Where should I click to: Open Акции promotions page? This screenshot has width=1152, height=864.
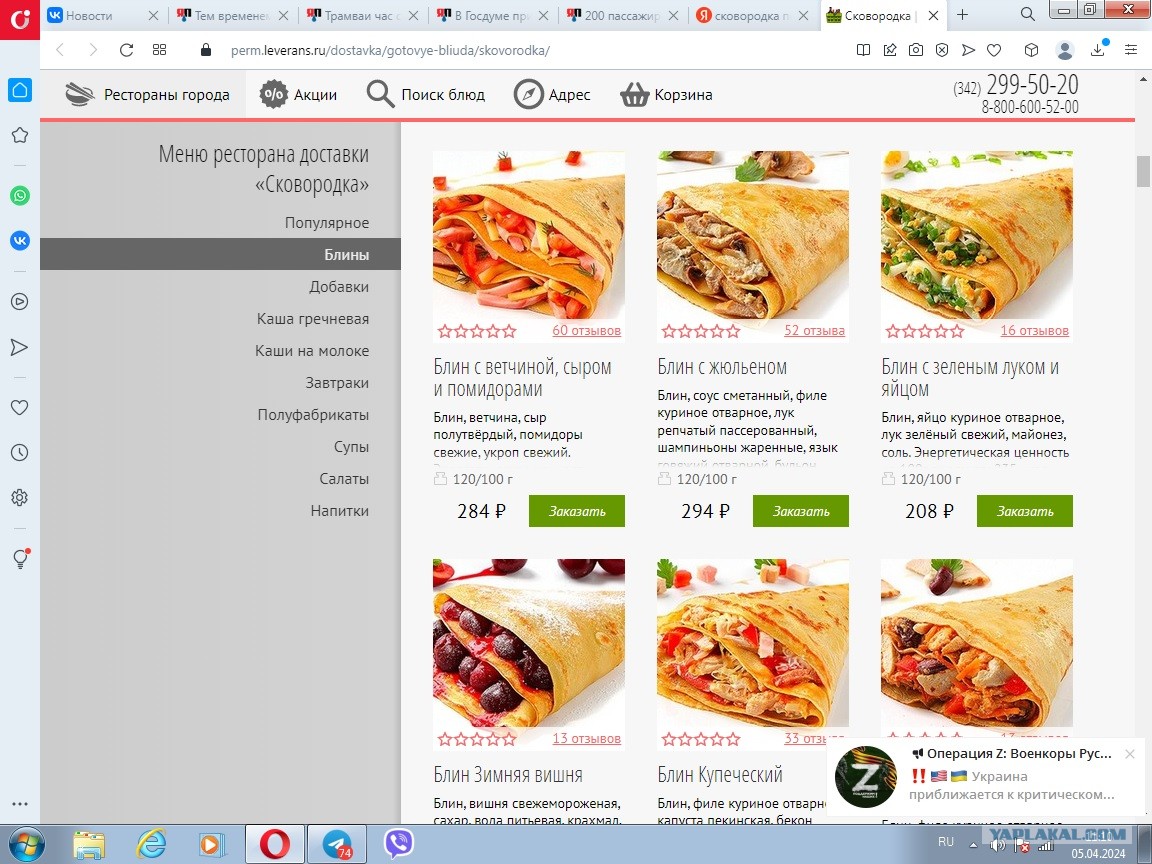click(x=298, y=95)
